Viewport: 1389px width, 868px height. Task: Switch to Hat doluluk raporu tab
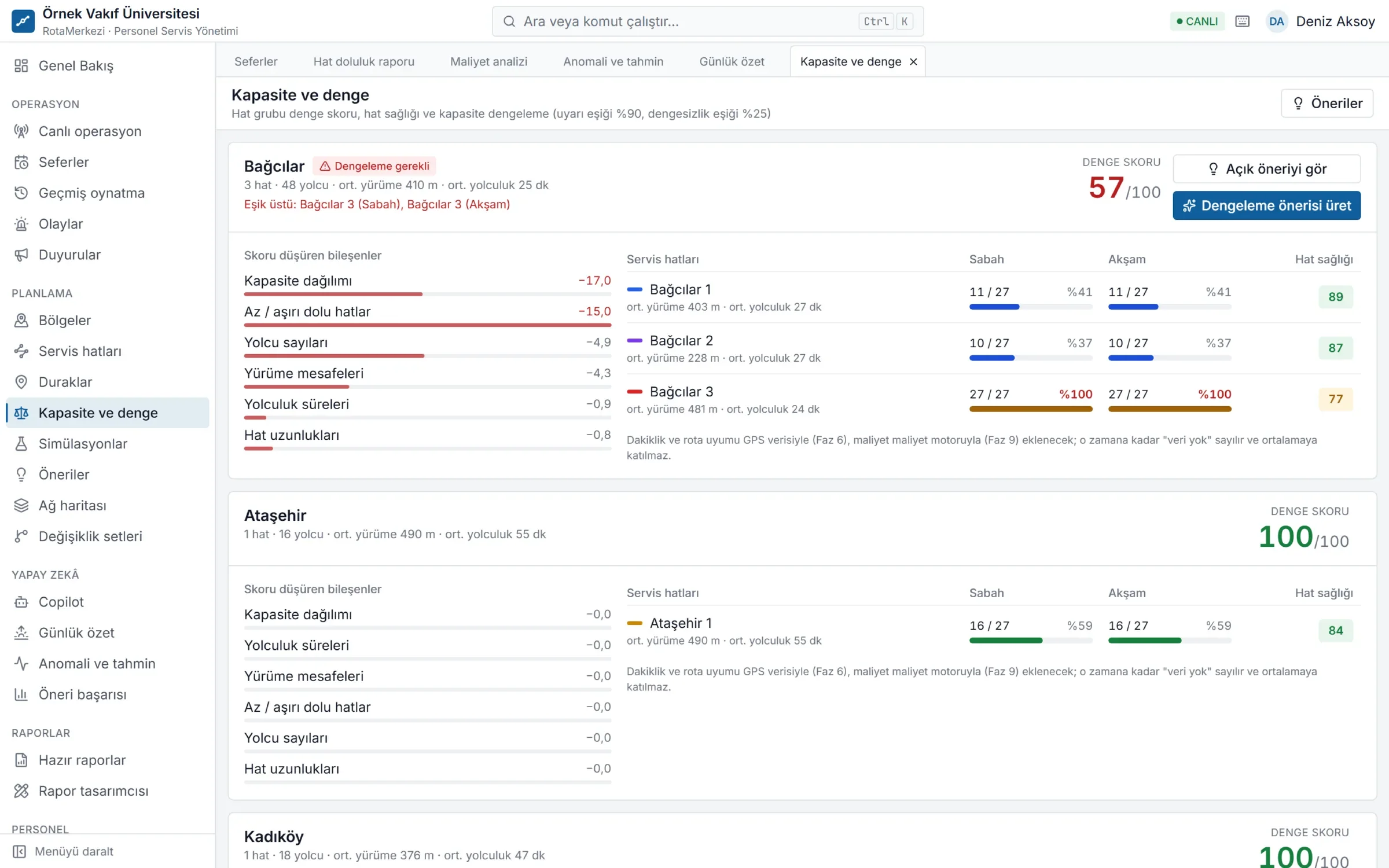tap(363, 61)
